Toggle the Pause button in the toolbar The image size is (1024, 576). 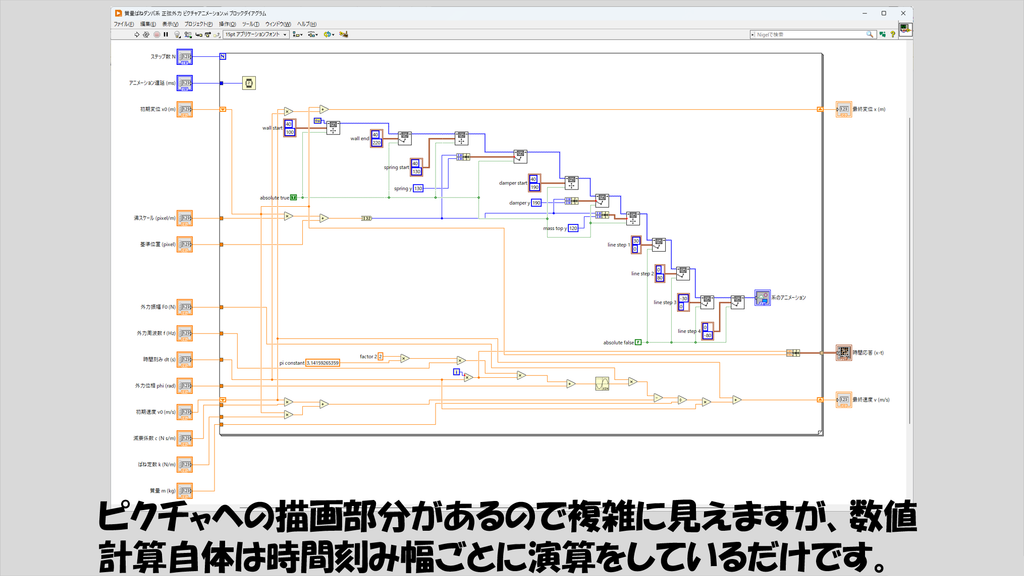(166, 35)
